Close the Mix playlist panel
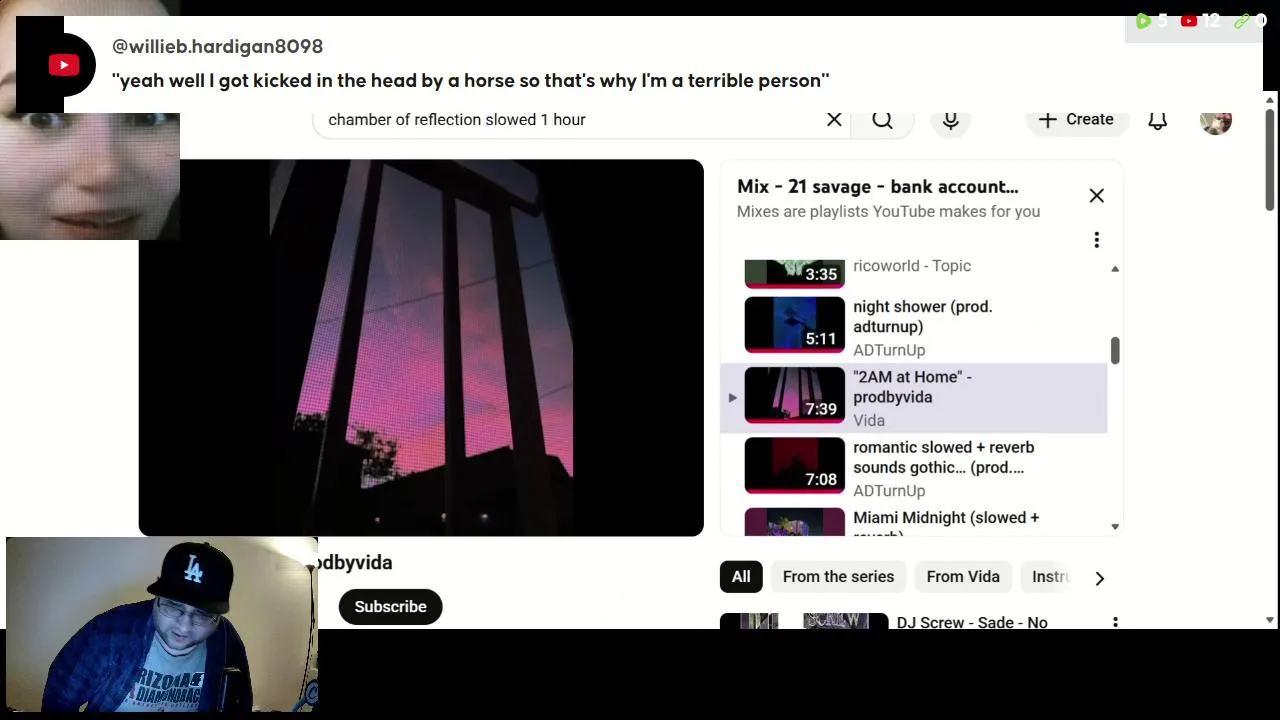Viewport: 1280px width, 720px height. pyautogui.click(x=1097, y=196)
